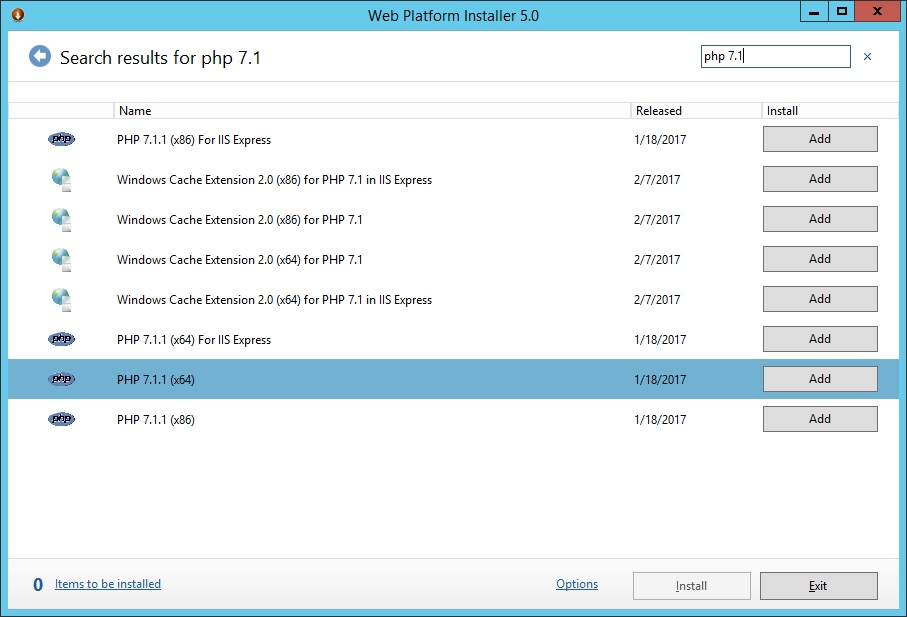Add Windows Cache Extension 2.0 (x86) for PHP 7.1
This screenshot has width=907, height=617.
coord(820,219)
